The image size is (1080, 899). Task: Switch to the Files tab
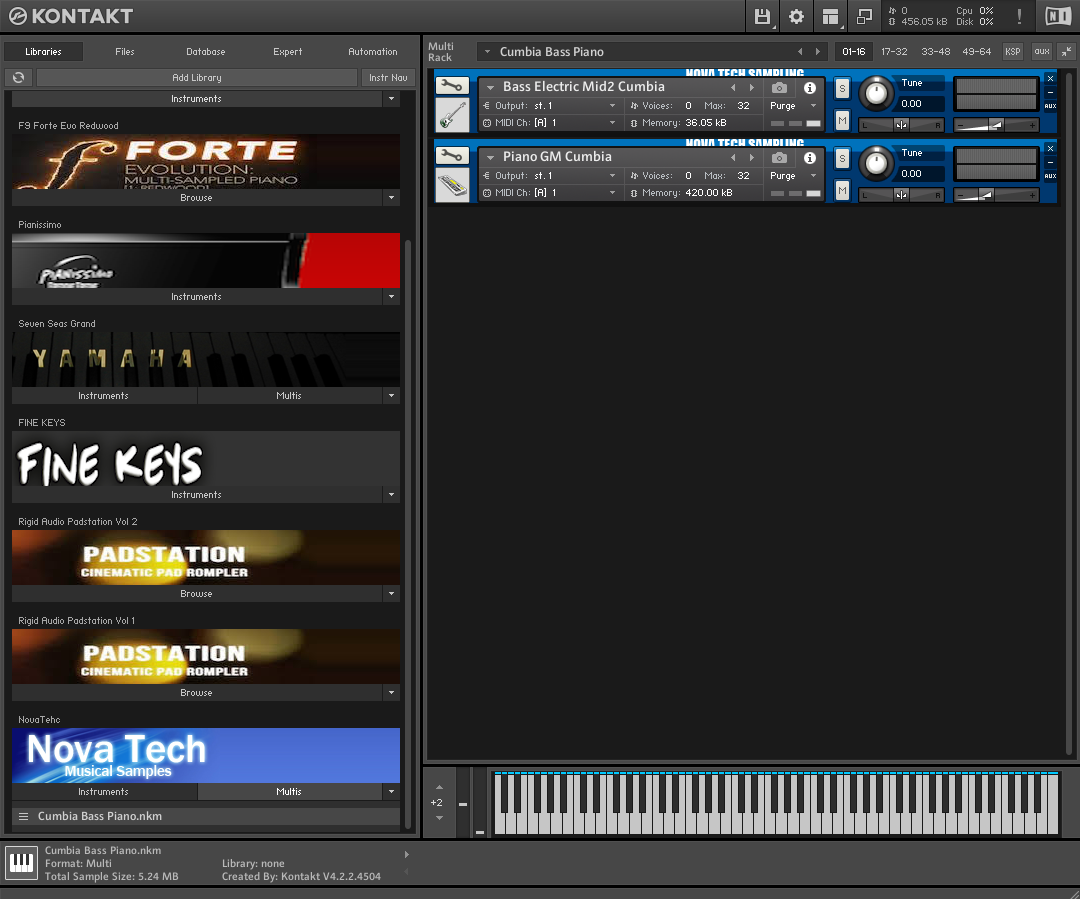click(125, 52)
